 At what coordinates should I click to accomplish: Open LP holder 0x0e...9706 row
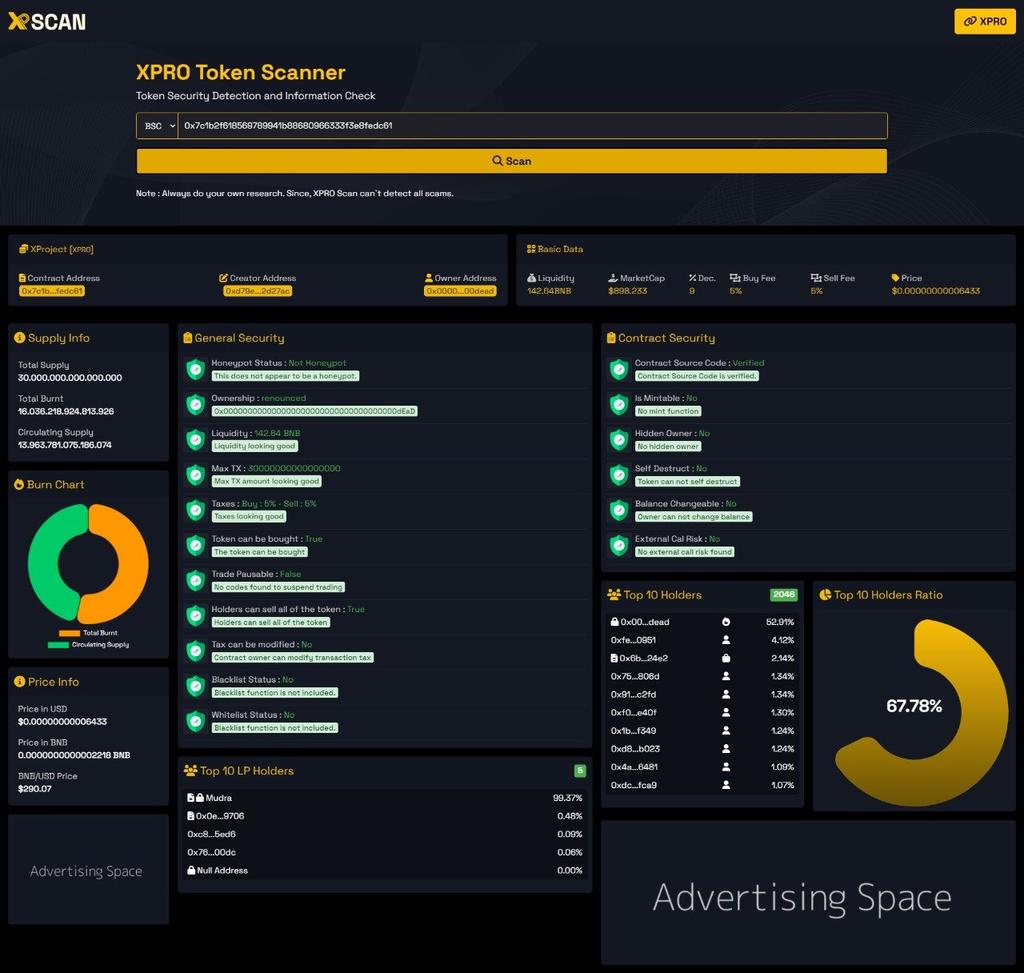click(x=385, y=816)
